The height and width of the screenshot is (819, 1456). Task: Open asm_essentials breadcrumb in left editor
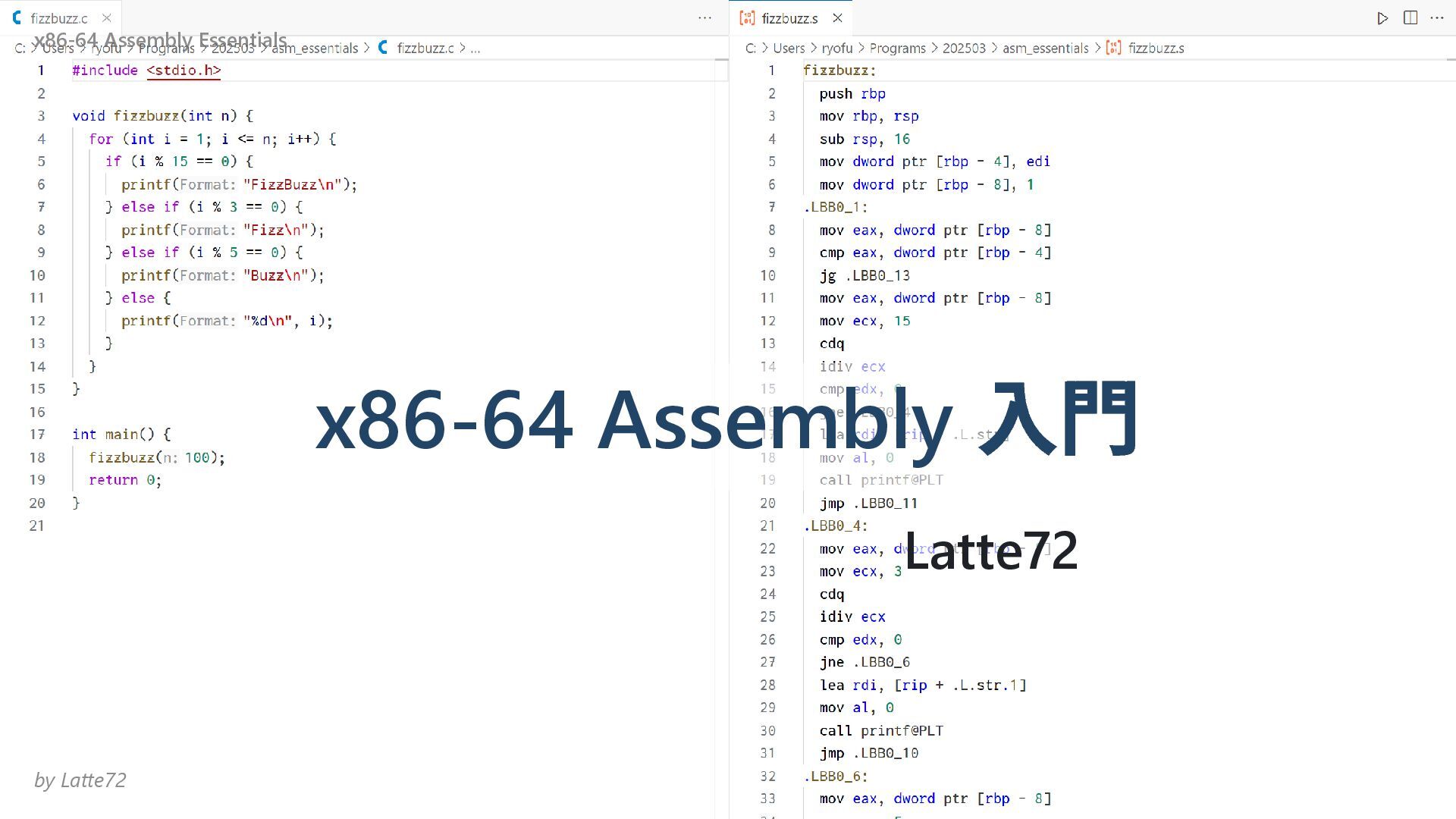314,49
